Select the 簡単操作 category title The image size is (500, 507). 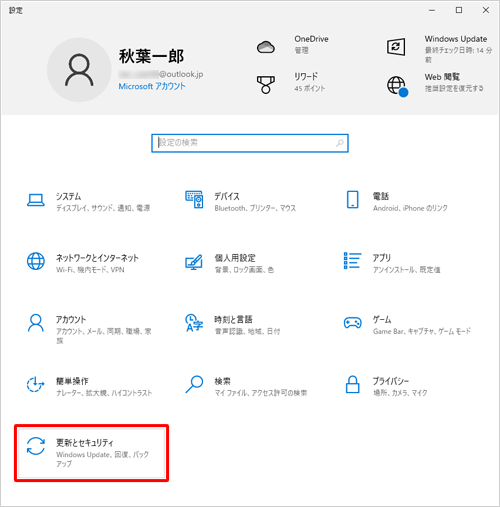click(72, 381)
